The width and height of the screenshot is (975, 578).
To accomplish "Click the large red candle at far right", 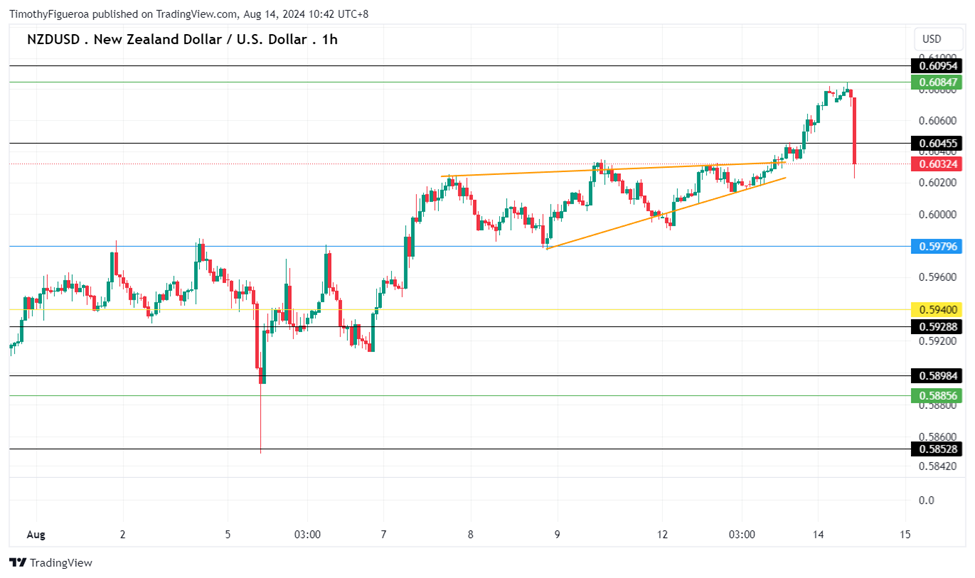I will tap(854, 130).
